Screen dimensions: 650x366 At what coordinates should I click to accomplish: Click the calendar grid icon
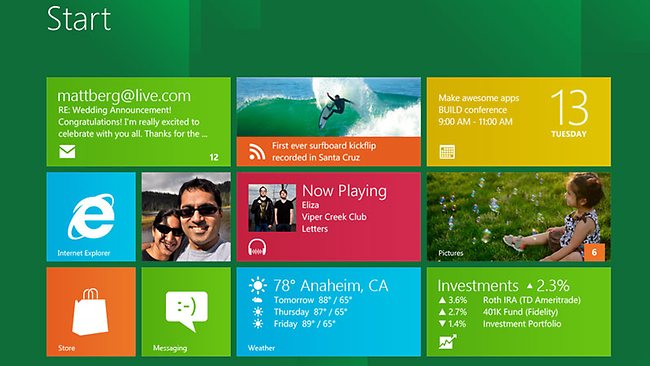pyautogui.click(x=447, y=152)
